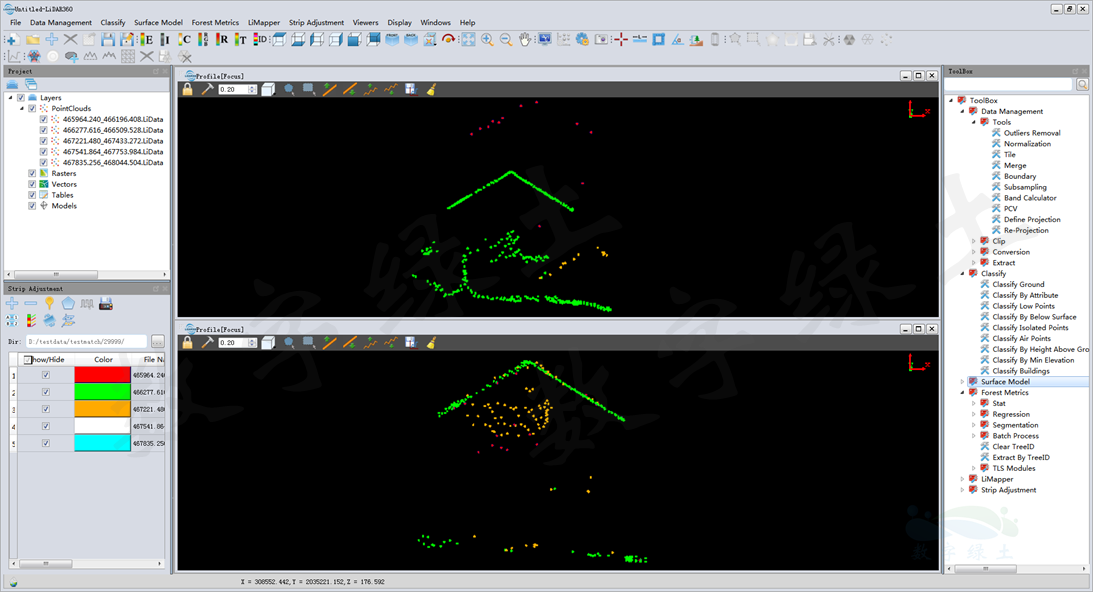Toggle the Rasters layer checkbox
The width and height of the screenshot is (1093, 592).
[x=32, y=173]
